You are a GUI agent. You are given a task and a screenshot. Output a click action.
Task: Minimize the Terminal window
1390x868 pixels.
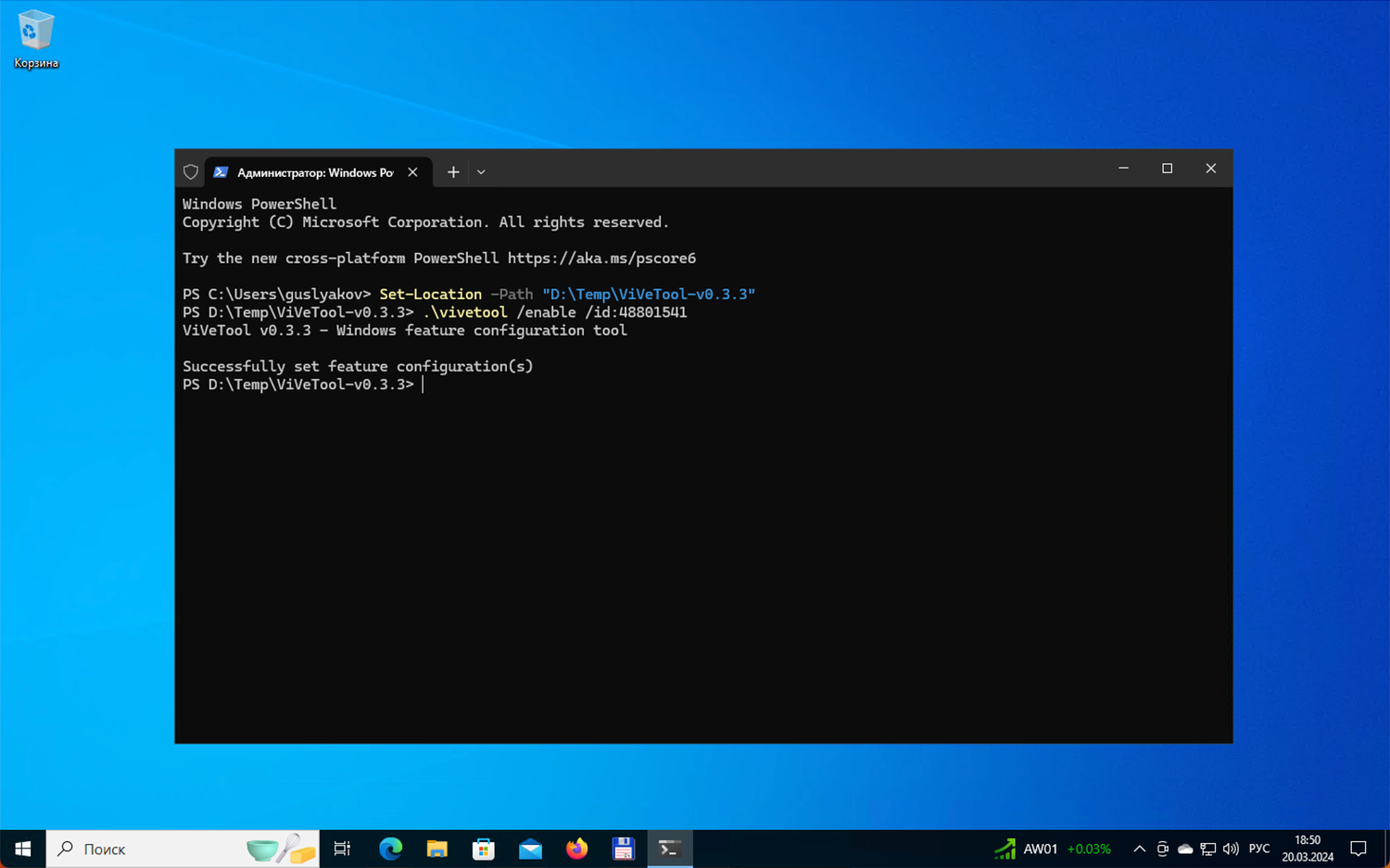1123,169
